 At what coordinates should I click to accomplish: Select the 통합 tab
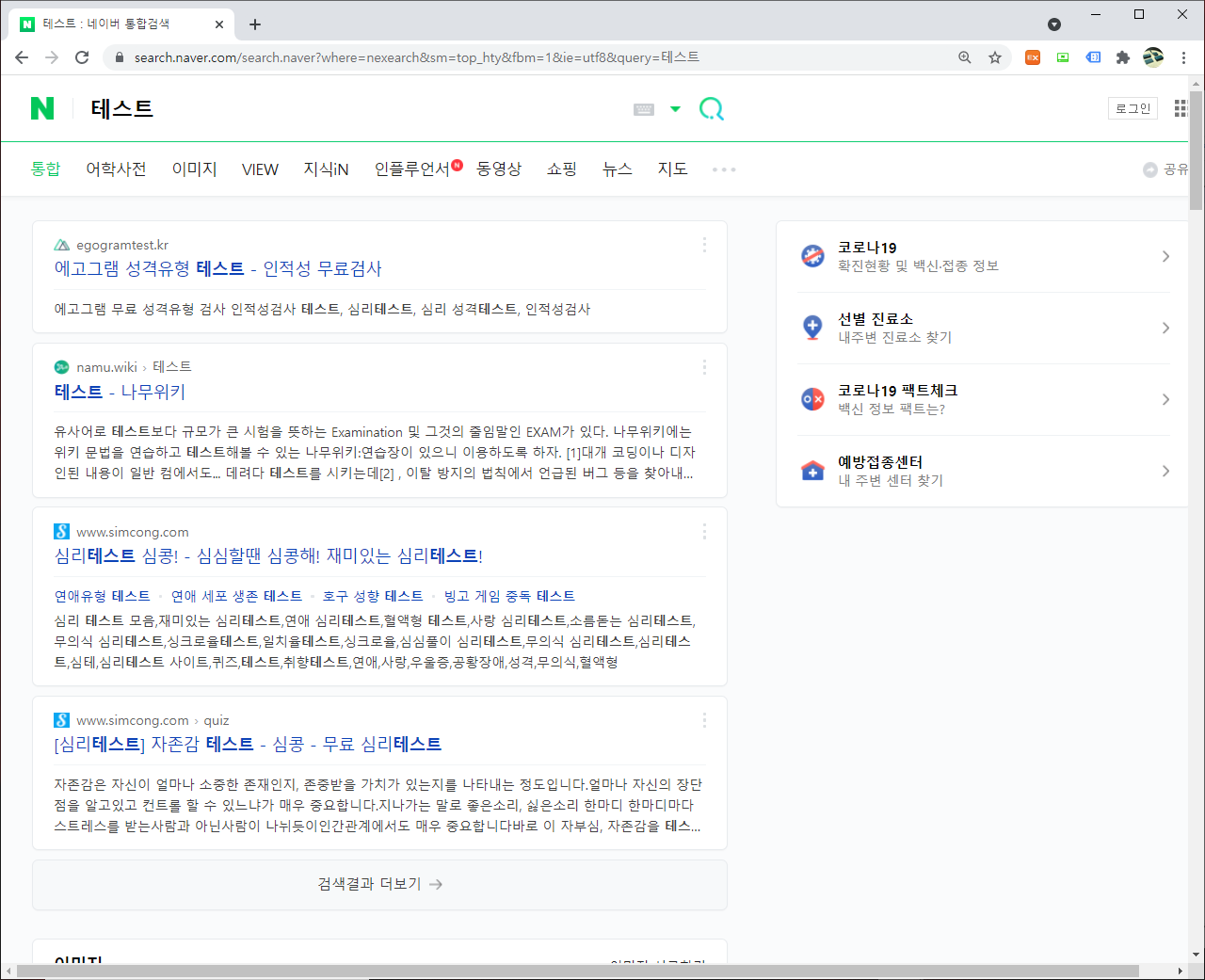pos(45,169)
